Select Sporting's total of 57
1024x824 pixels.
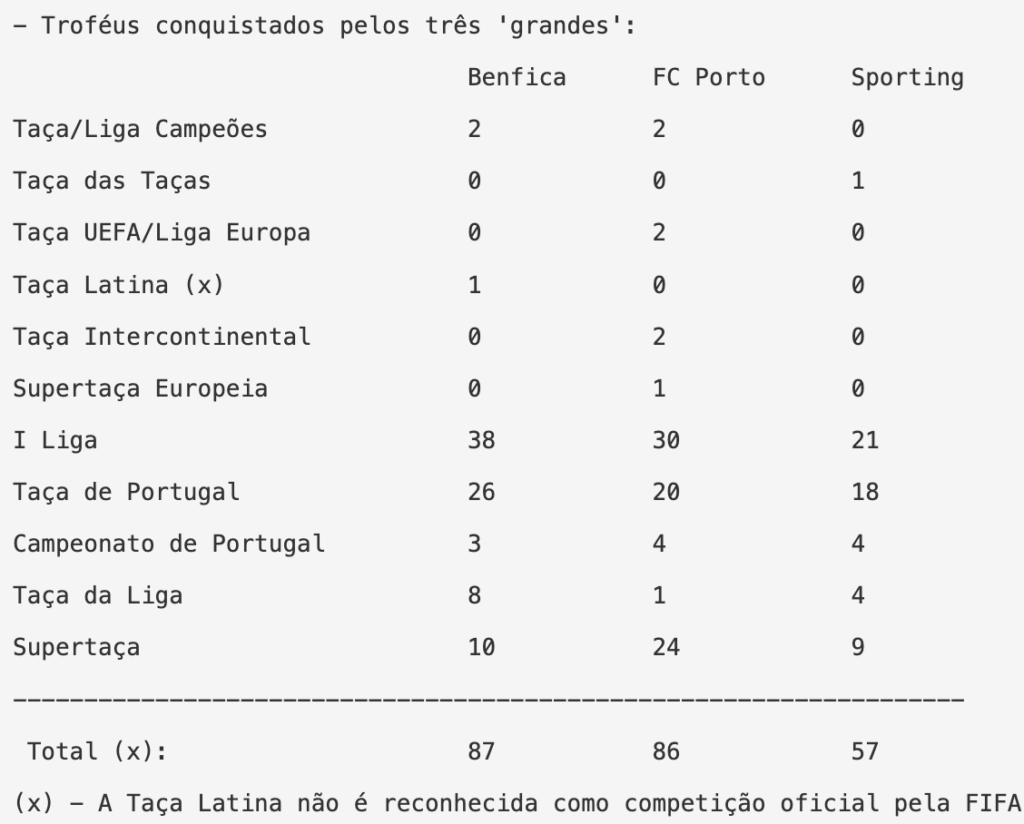(x=864, y=751)
